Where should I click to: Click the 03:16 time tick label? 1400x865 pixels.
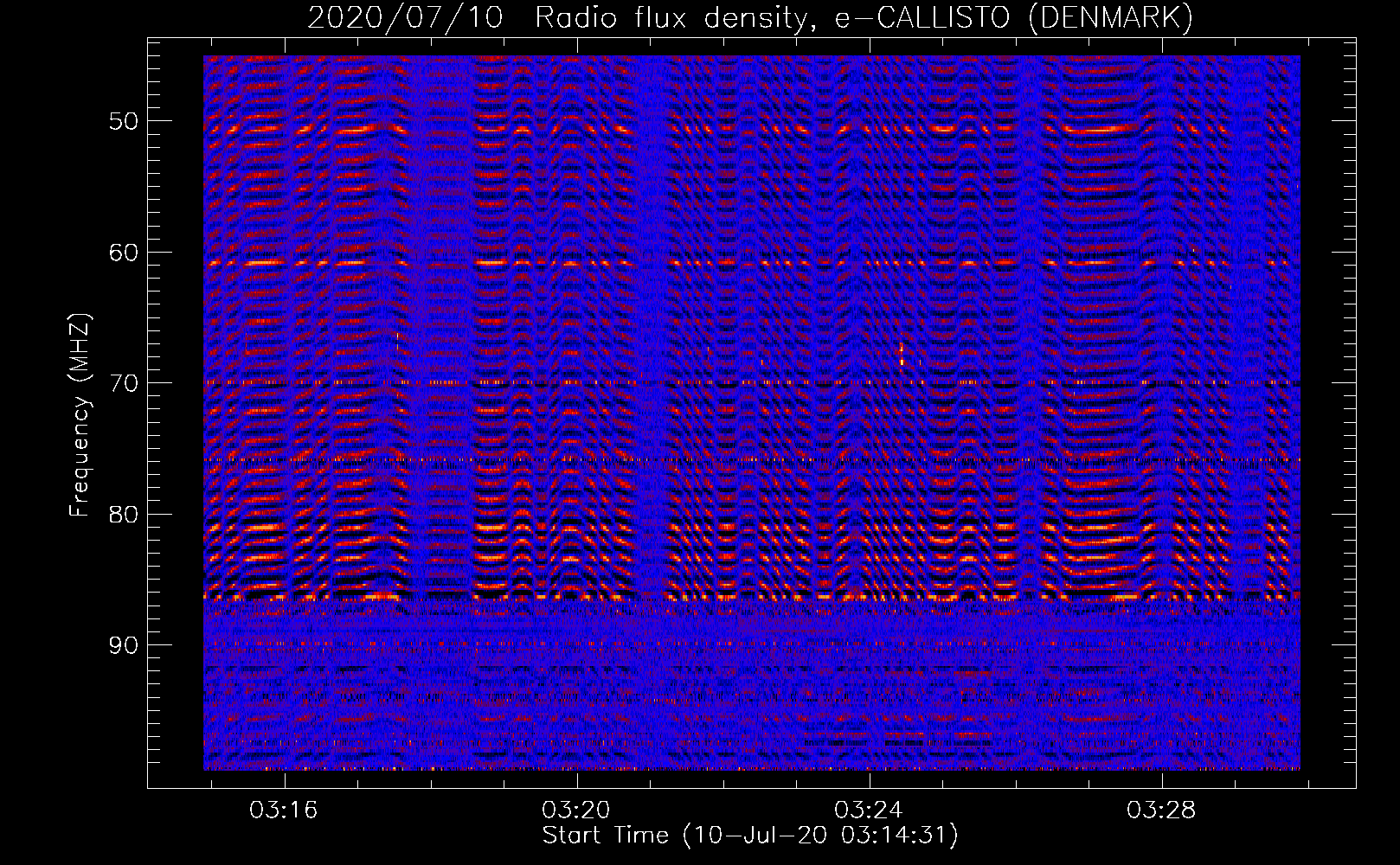[x=284, y=811]
